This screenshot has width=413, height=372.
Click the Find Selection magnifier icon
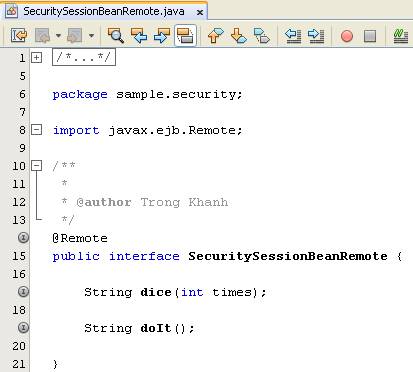(x=115, y=35)
